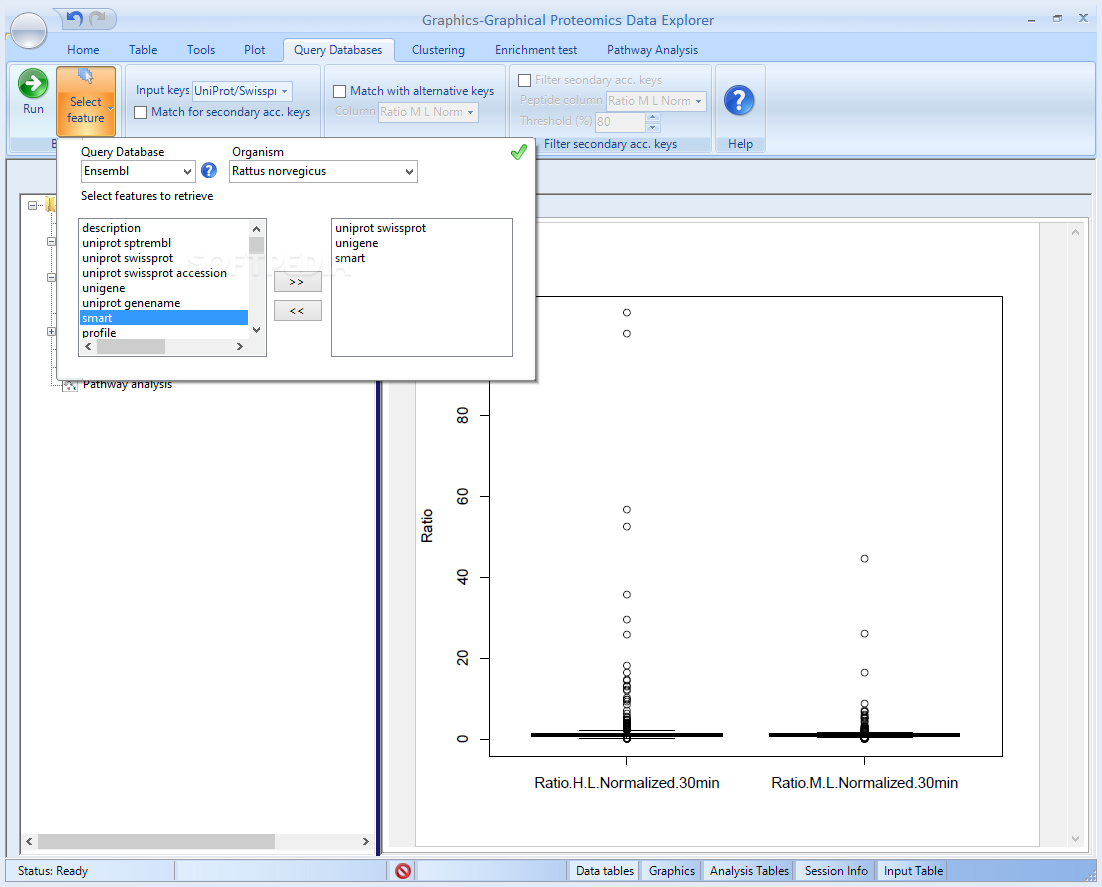Open the Clustering ribbon tab
Screen dimensions: 1102x887
[x=438, y=50]
